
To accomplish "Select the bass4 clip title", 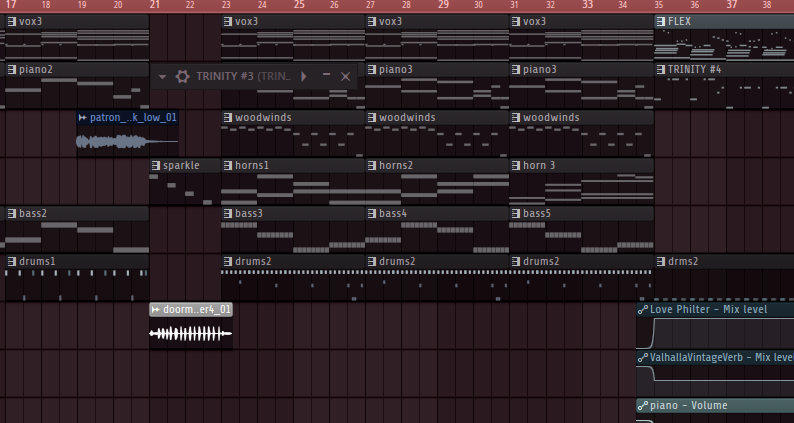I will (x=393, y=214).
